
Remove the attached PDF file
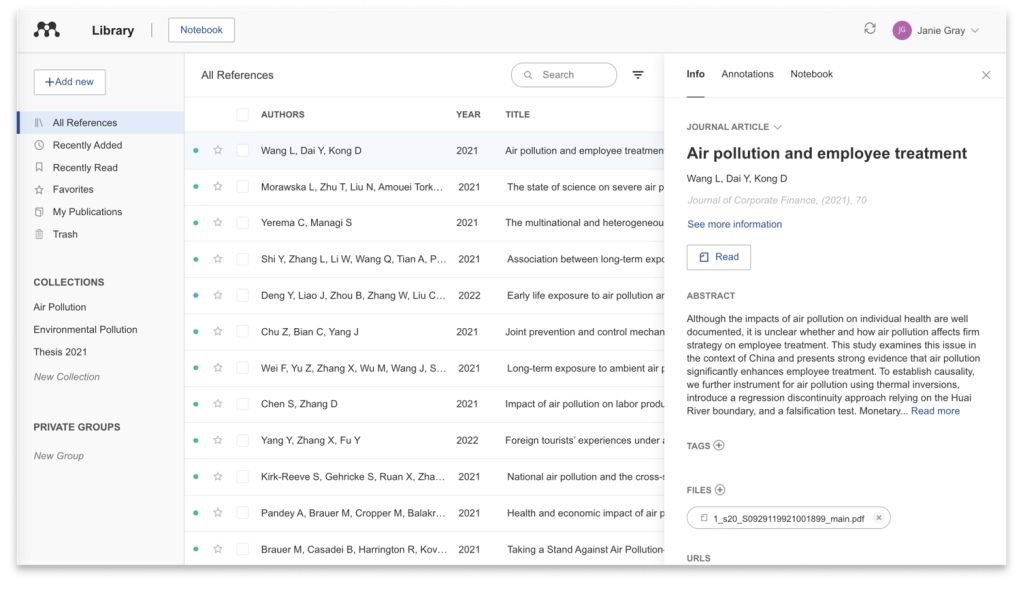point(879,518)
